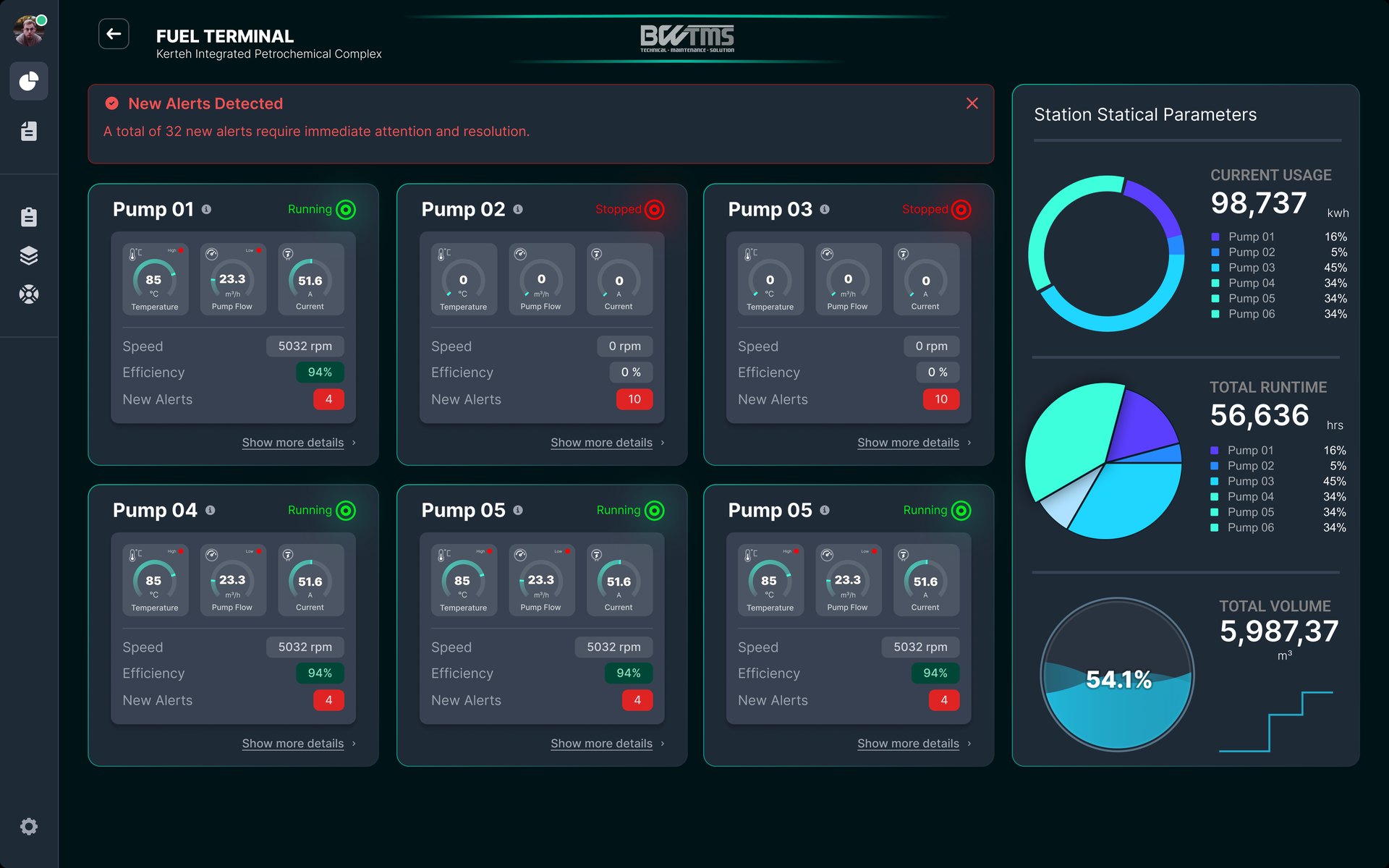The width and height of the screenshot is (1389, 868).
Task: Click Pump 03 red Stopped indicator
Action: [x=961, y=210]
